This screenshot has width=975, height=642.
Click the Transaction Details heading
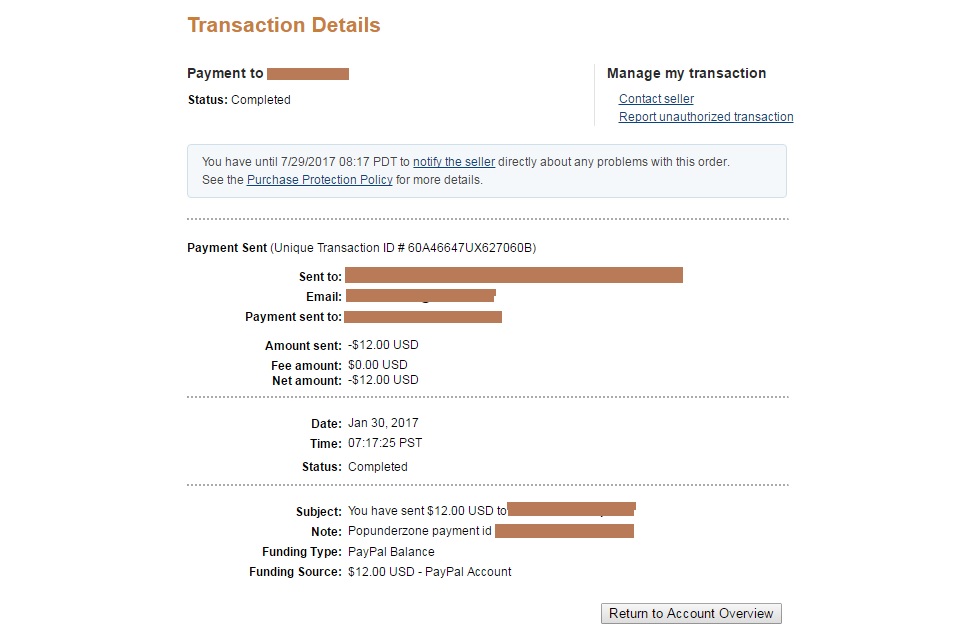(x=284, y=25)
